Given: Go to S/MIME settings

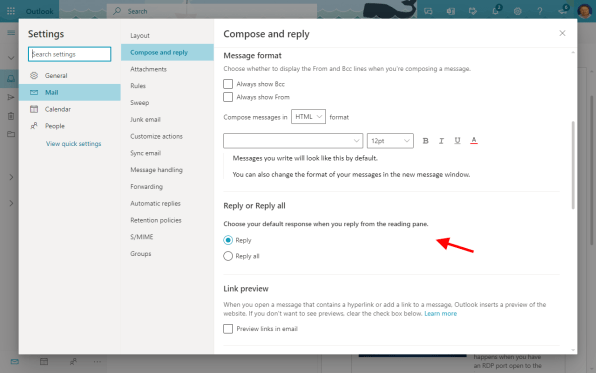Looking at the screenshot, I should click(167, 237).
